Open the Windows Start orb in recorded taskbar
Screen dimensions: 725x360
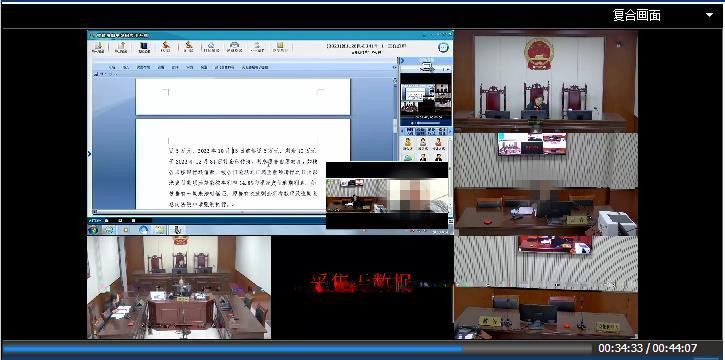(93, 230)
